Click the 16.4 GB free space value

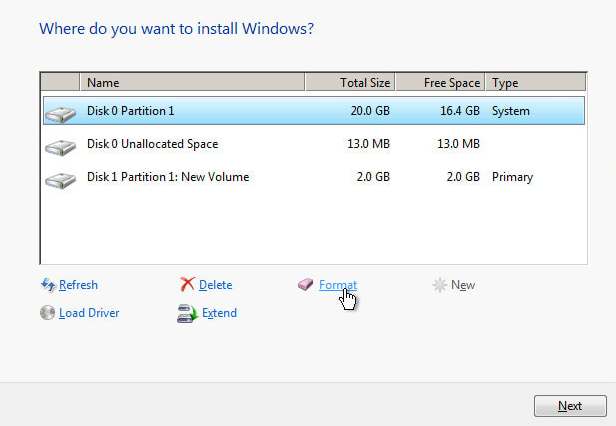460,111
